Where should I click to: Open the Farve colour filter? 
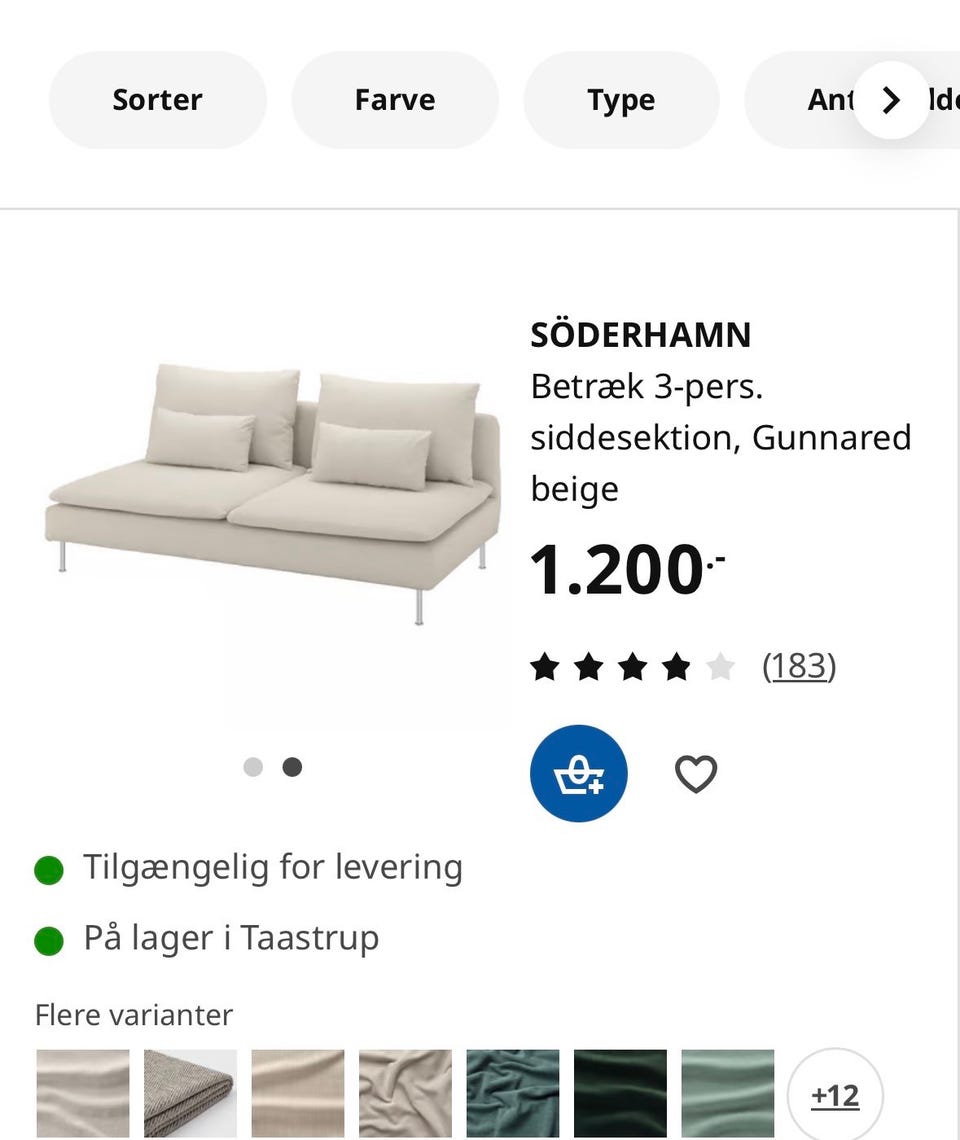pos(395,100)
